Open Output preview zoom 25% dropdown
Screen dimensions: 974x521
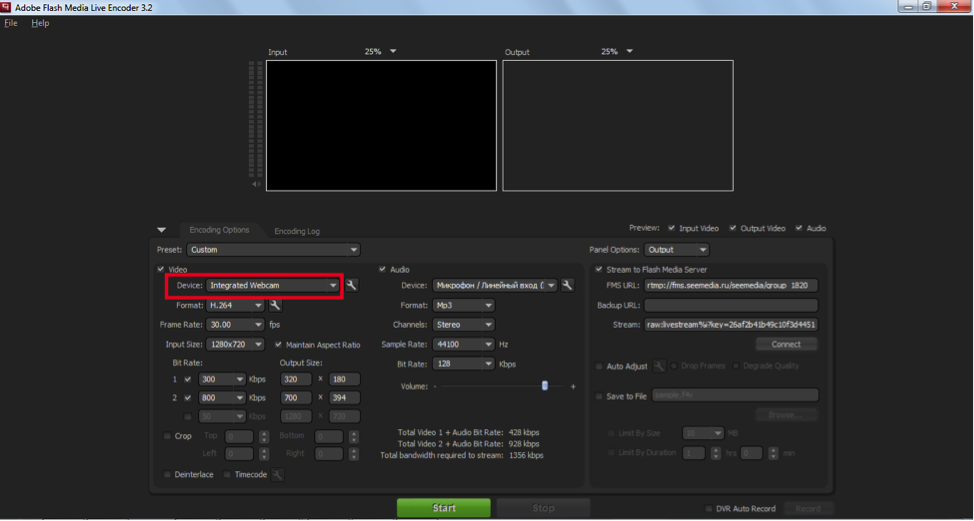[x=617, y=52]
